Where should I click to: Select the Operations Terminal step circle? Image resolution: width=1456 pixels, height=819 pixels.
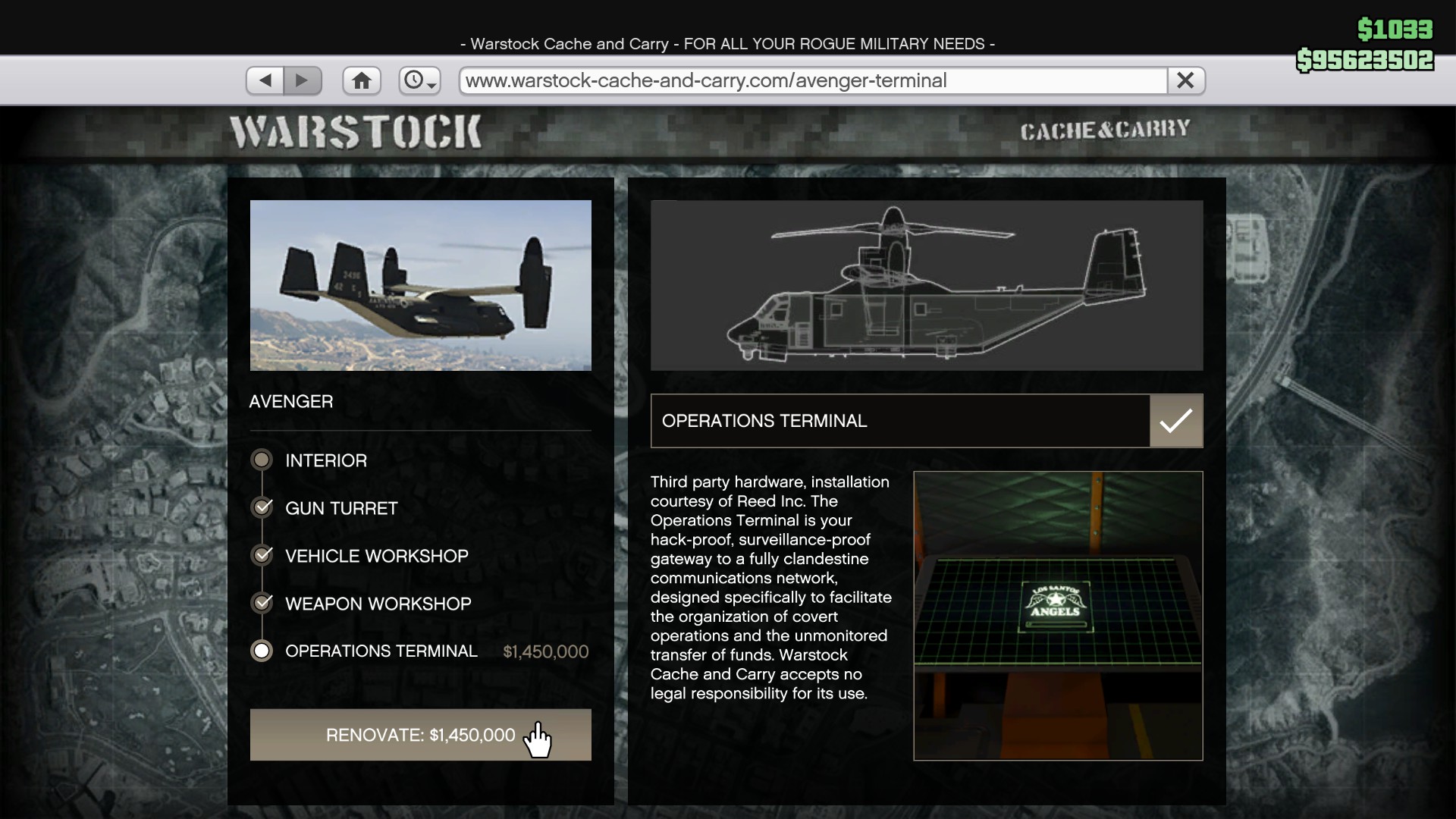[262, 651]
